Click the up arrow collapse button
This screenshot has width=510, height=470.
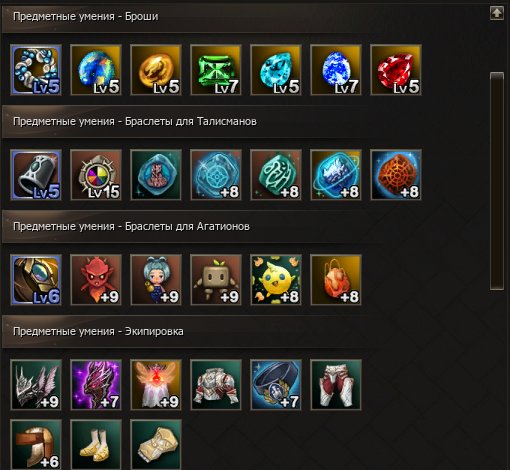497,13
